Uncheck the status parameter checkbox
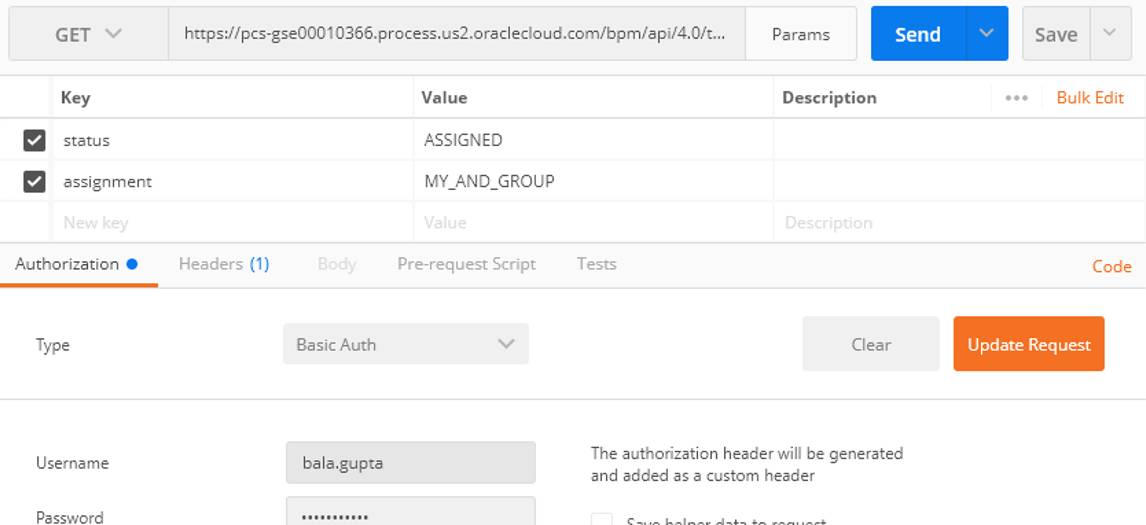The width and height of the screenshot is (1146, 525). point(35,140)
